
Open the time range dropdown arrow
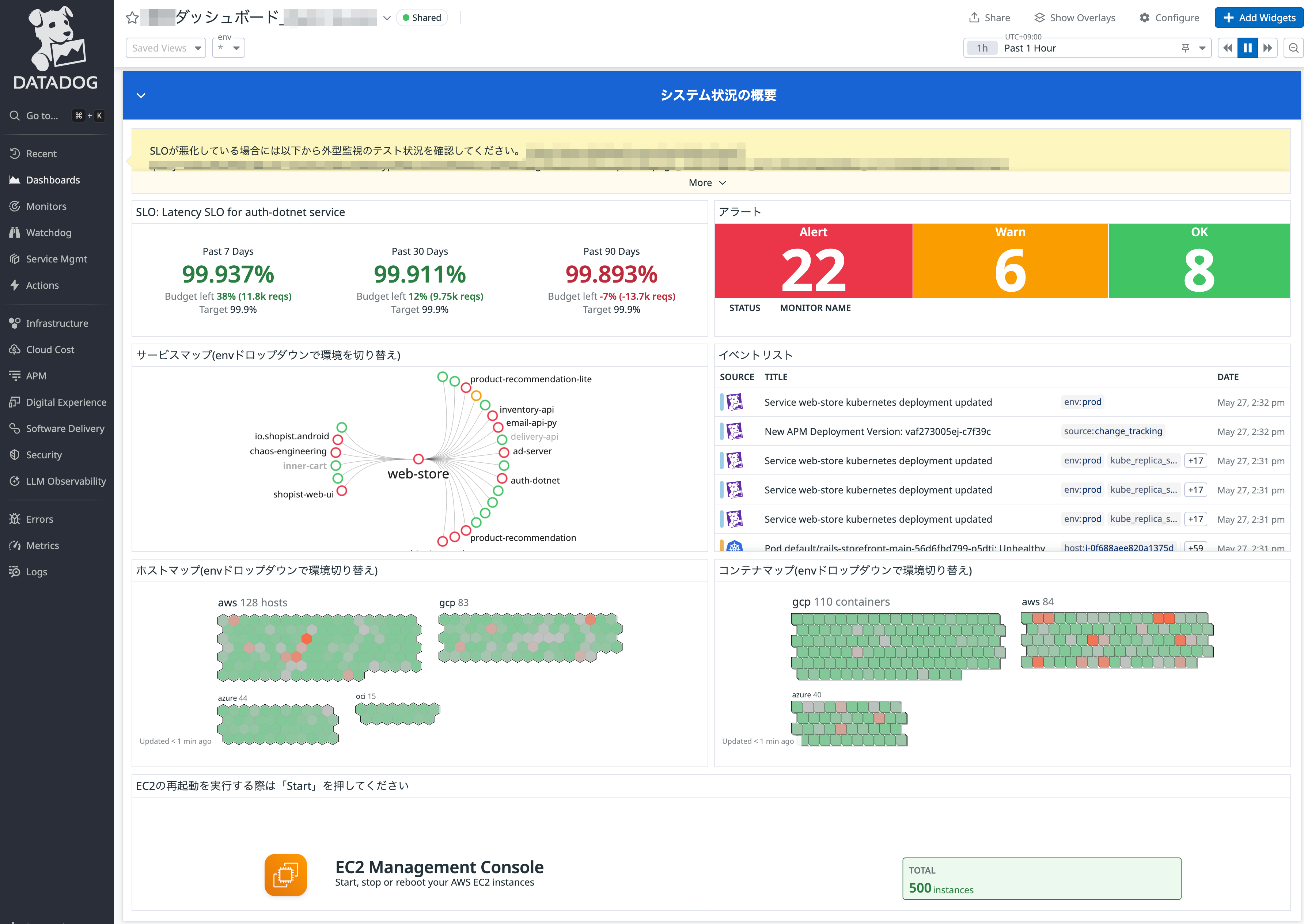click(x=1202, y=48)
